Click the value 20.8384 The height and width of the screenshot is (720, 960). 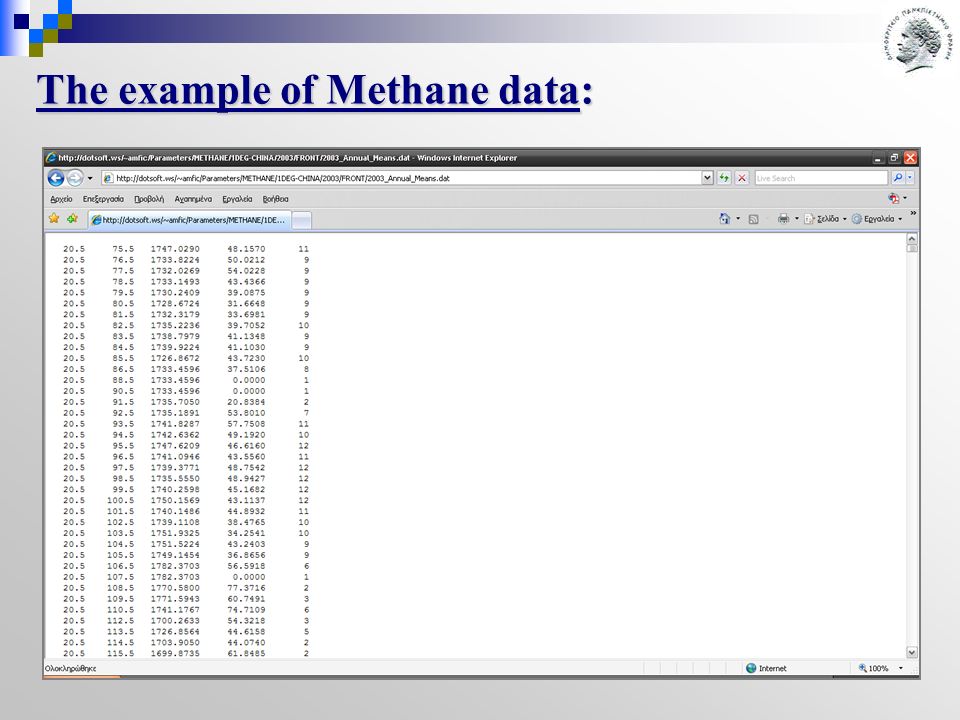(246, 402)
